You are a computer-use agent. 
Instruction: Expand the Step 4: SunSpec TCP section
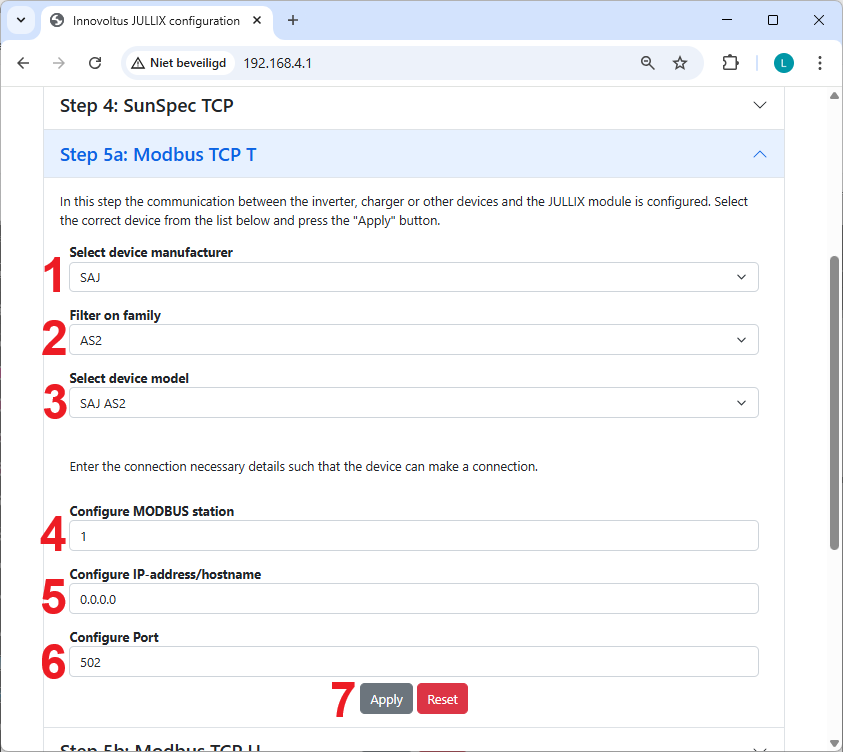click(413, 105)
